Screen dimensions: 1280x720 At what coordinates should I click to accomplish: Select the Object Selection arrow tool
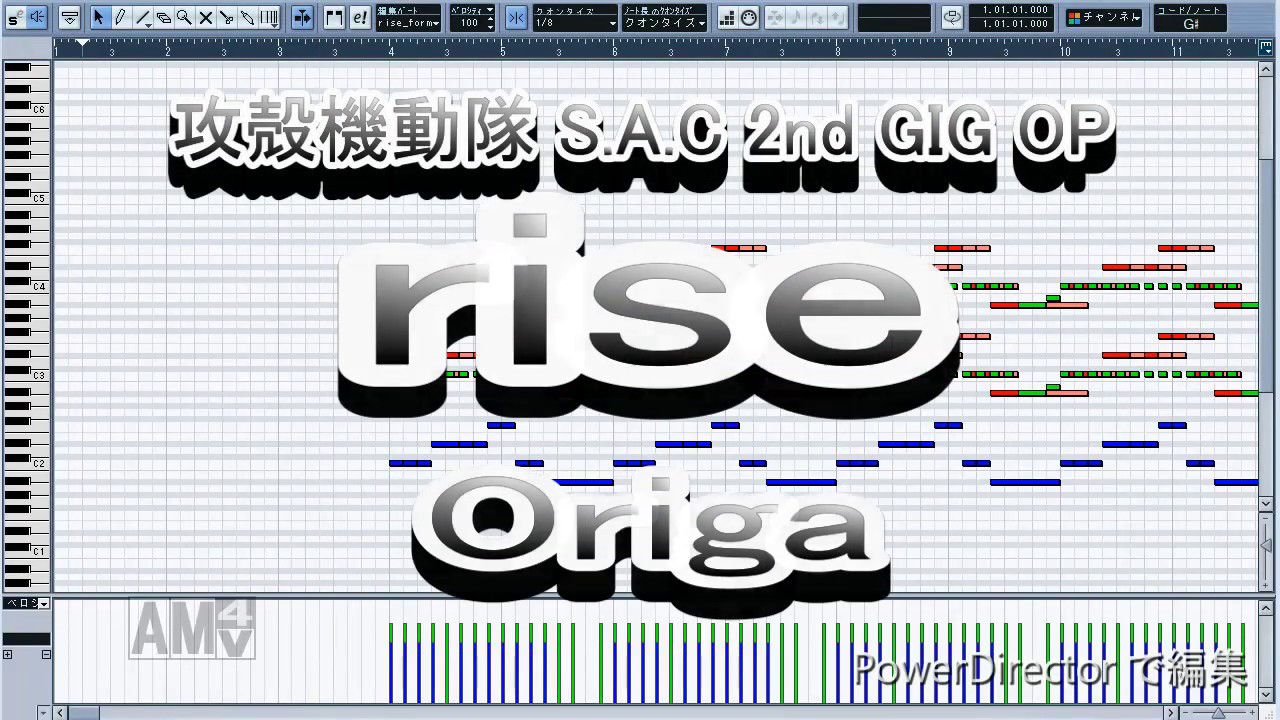point(99,17)
